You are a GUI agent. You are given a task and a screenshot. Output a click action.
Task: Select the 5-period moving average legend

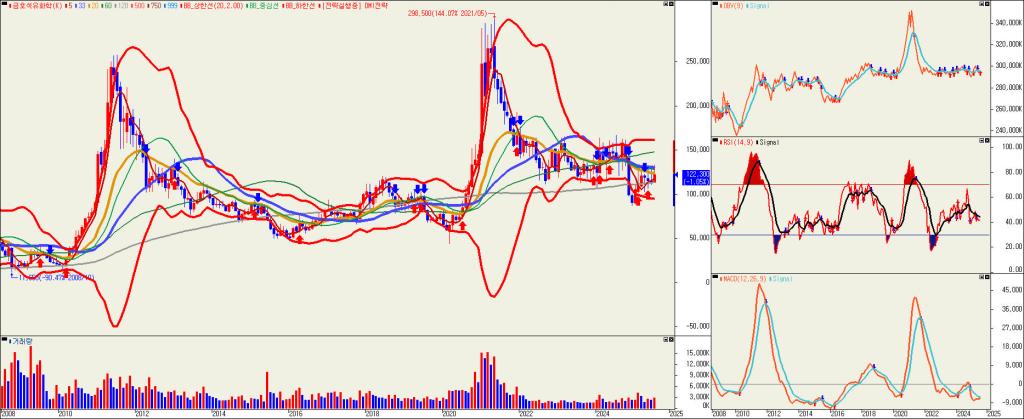(70, 4)
